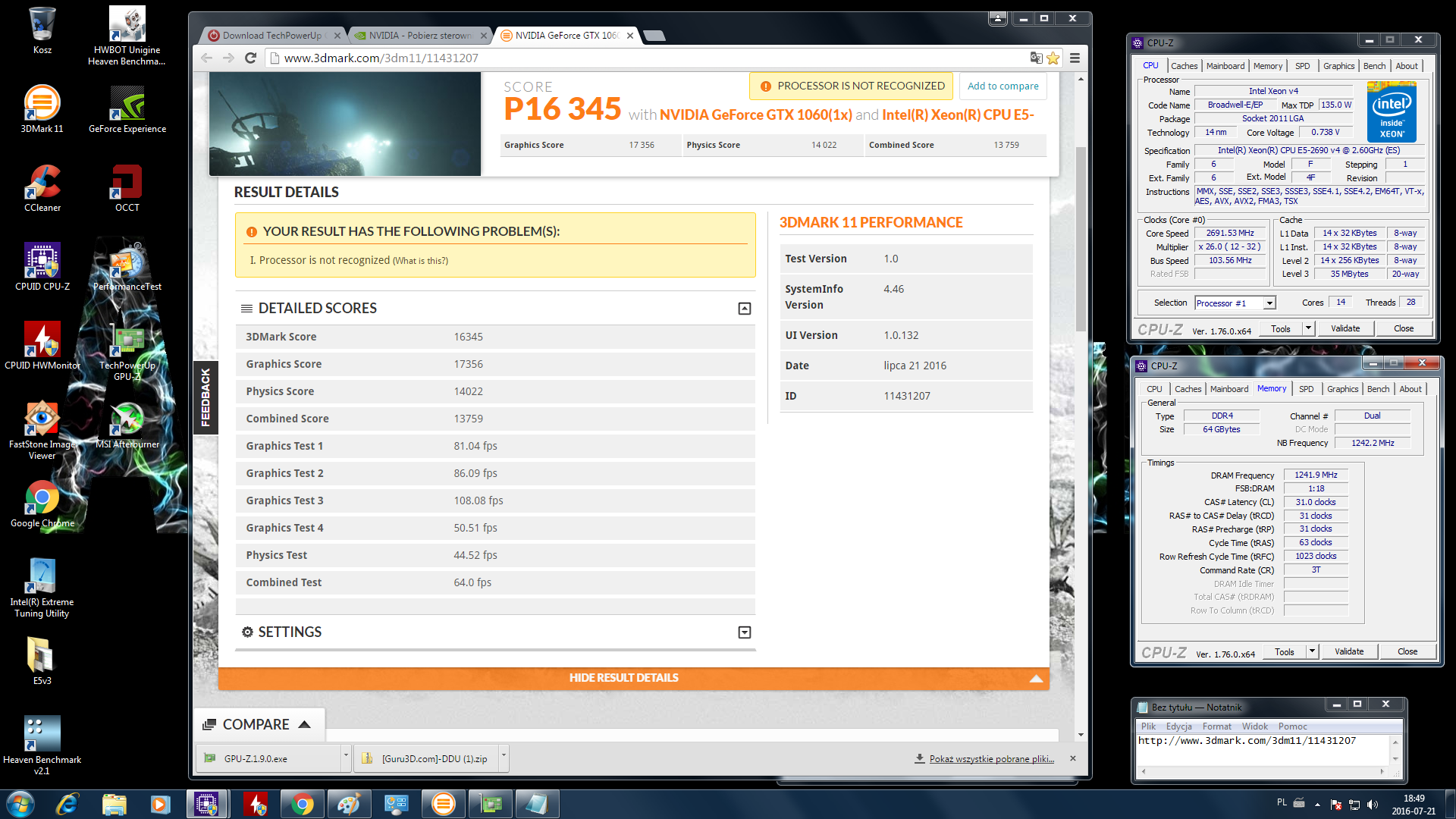1456x819 pixels.
Task: Switch to NVIDIA Pobierz sterowniki browser tab
Action: (x=420, y=36)
